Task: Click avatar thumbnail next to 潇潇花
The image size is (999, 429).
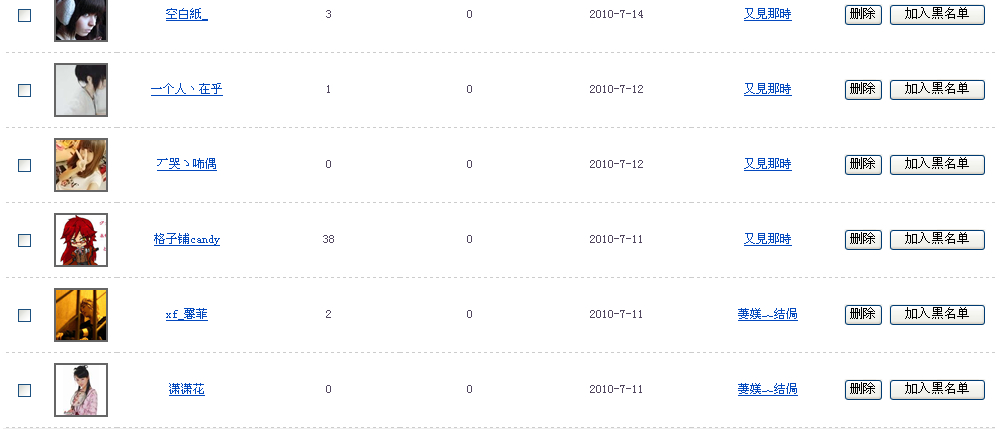Action: point(81,390)
